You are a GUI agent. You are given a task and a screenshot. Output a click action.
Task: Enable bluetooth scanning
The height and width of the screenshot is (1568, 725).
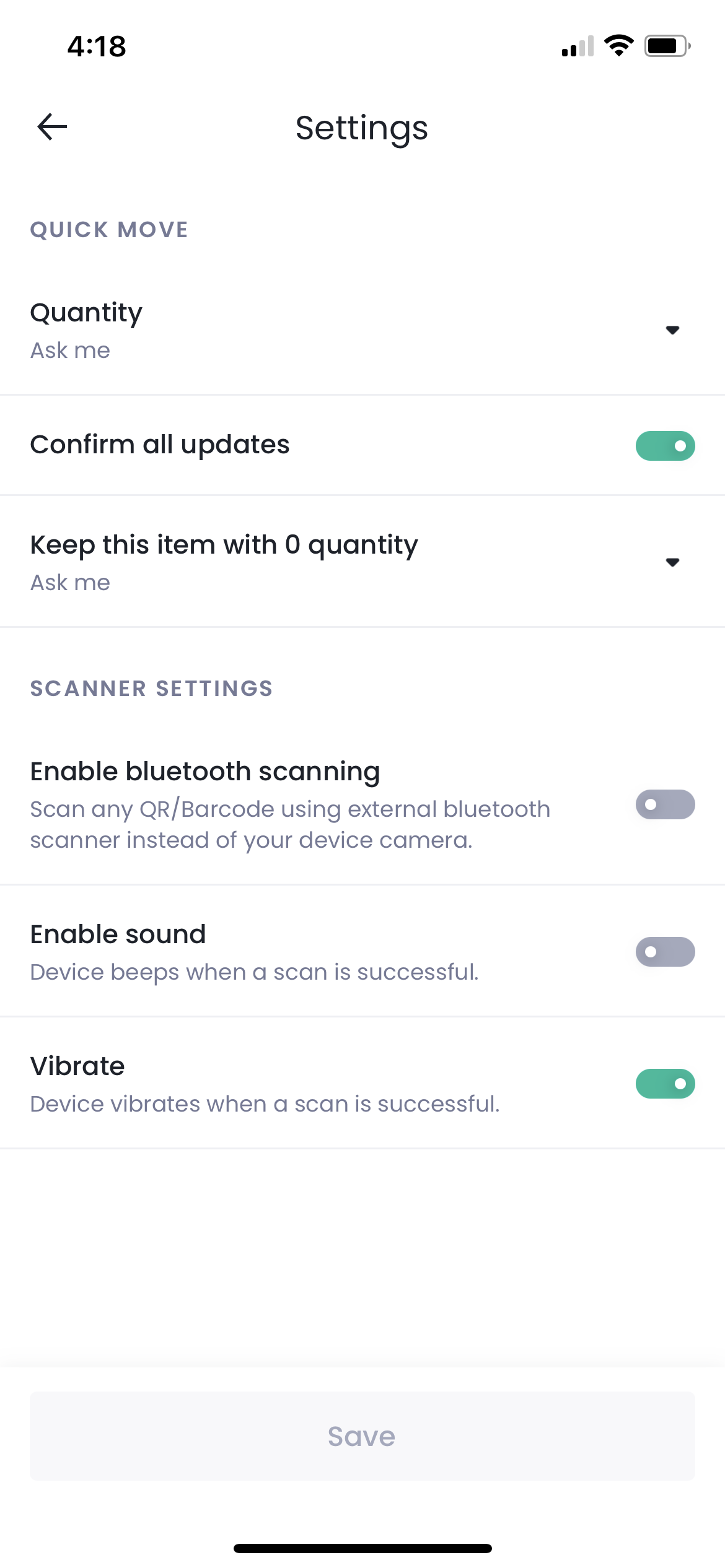664,804
